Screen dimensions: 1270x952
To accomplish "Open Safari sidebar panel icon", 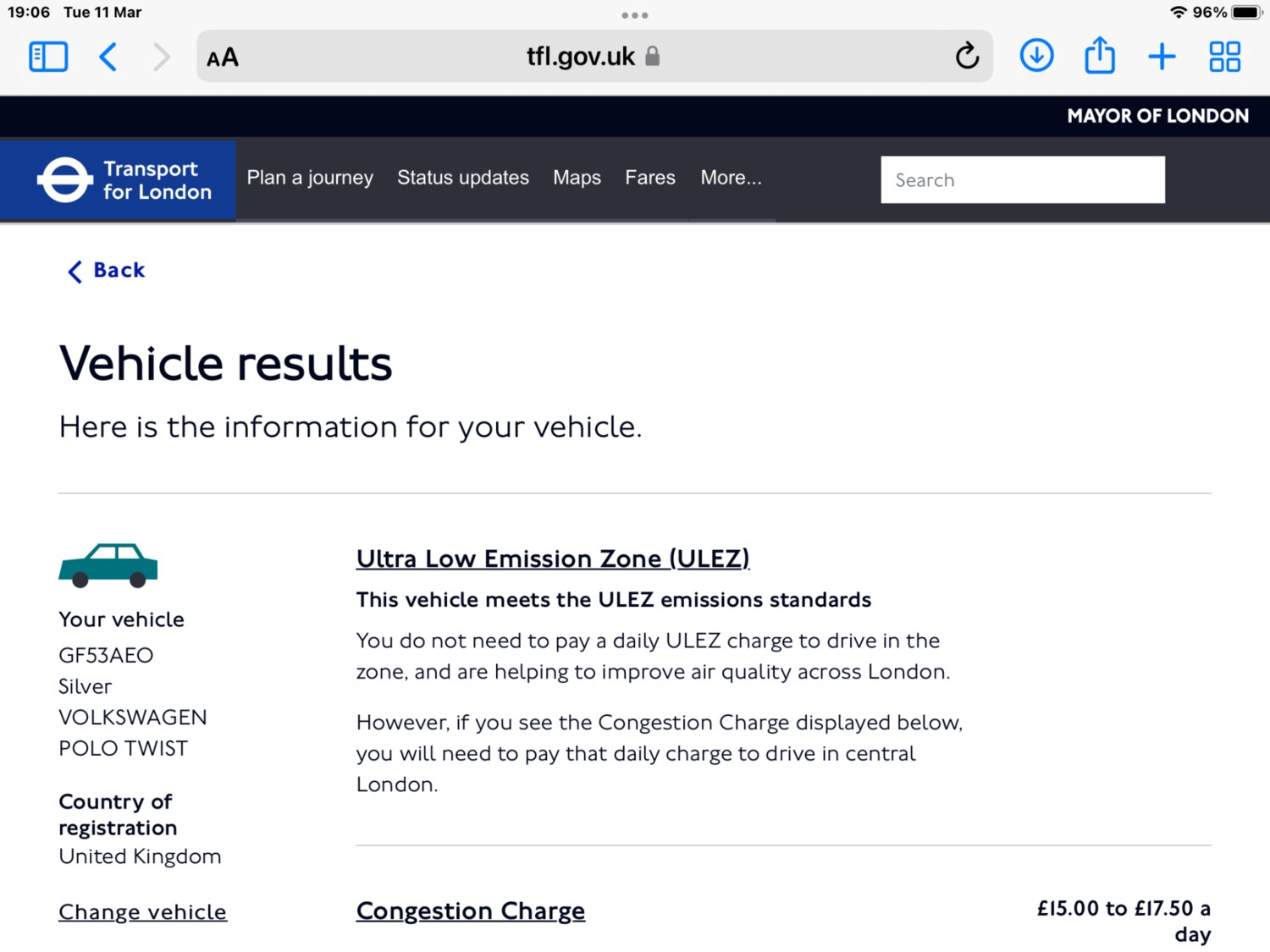I will tap(48, 57).
